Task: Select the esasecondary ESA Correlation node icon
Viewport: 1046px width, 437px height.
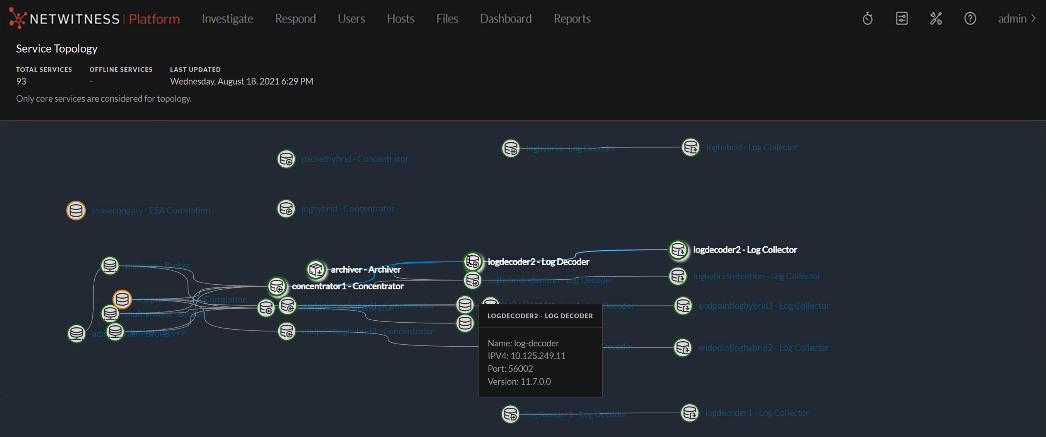Action: tap(76, 210)
